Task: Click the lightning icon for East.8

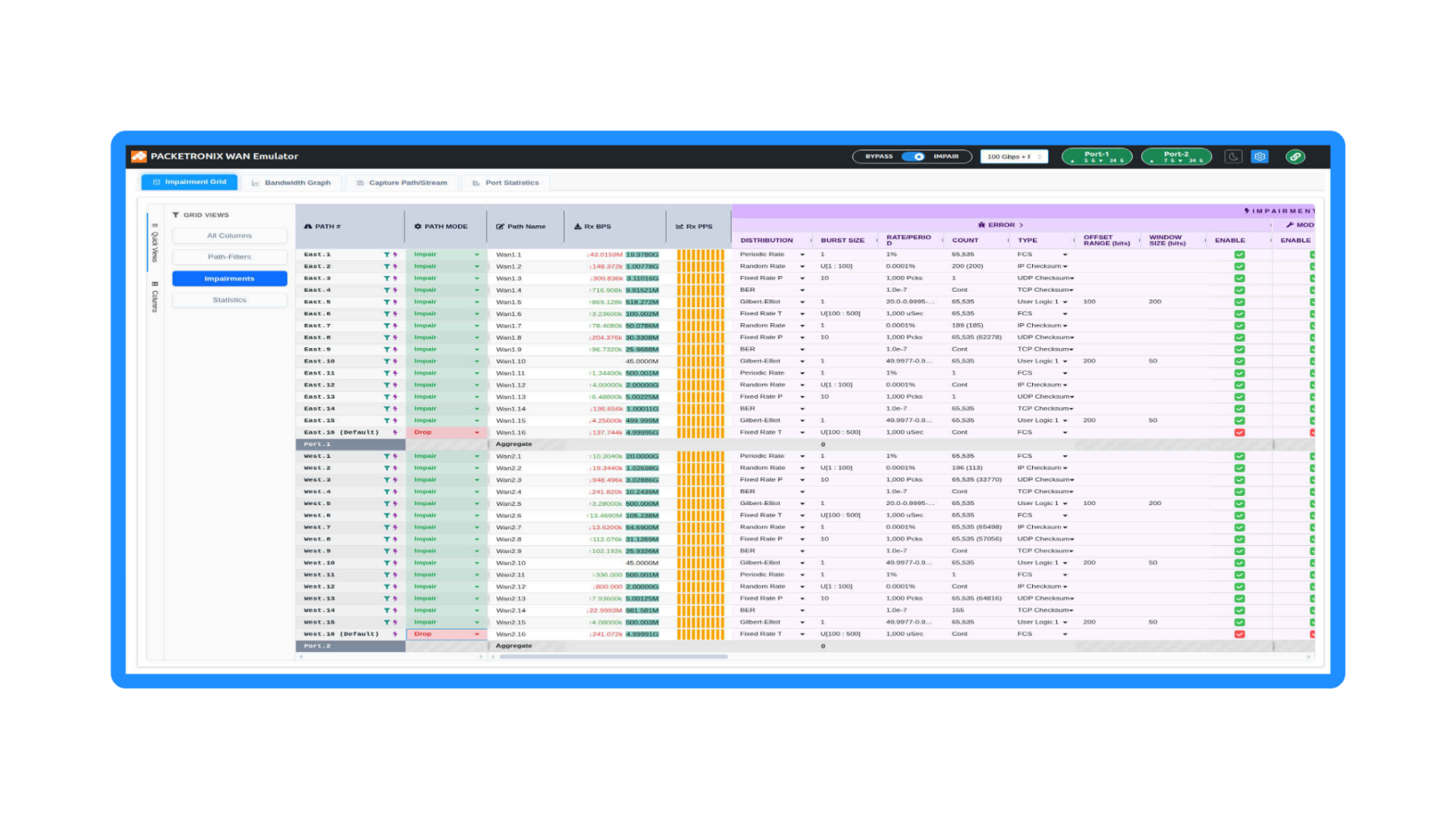Action: (x=395, y=337)
